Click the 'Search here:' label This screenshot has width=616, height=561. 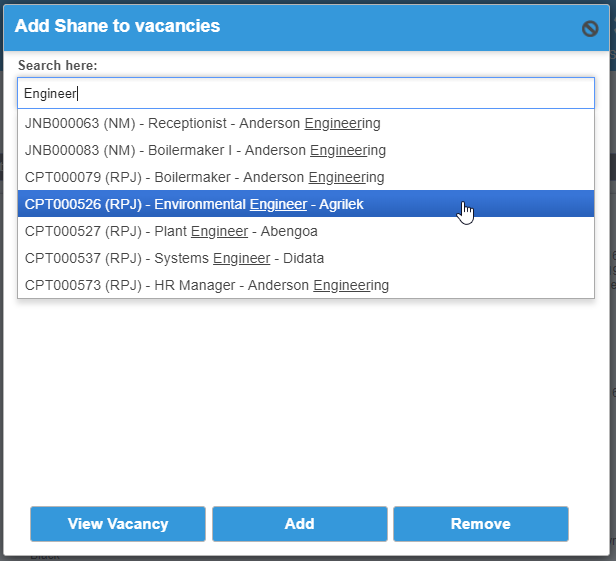(57, 65)
